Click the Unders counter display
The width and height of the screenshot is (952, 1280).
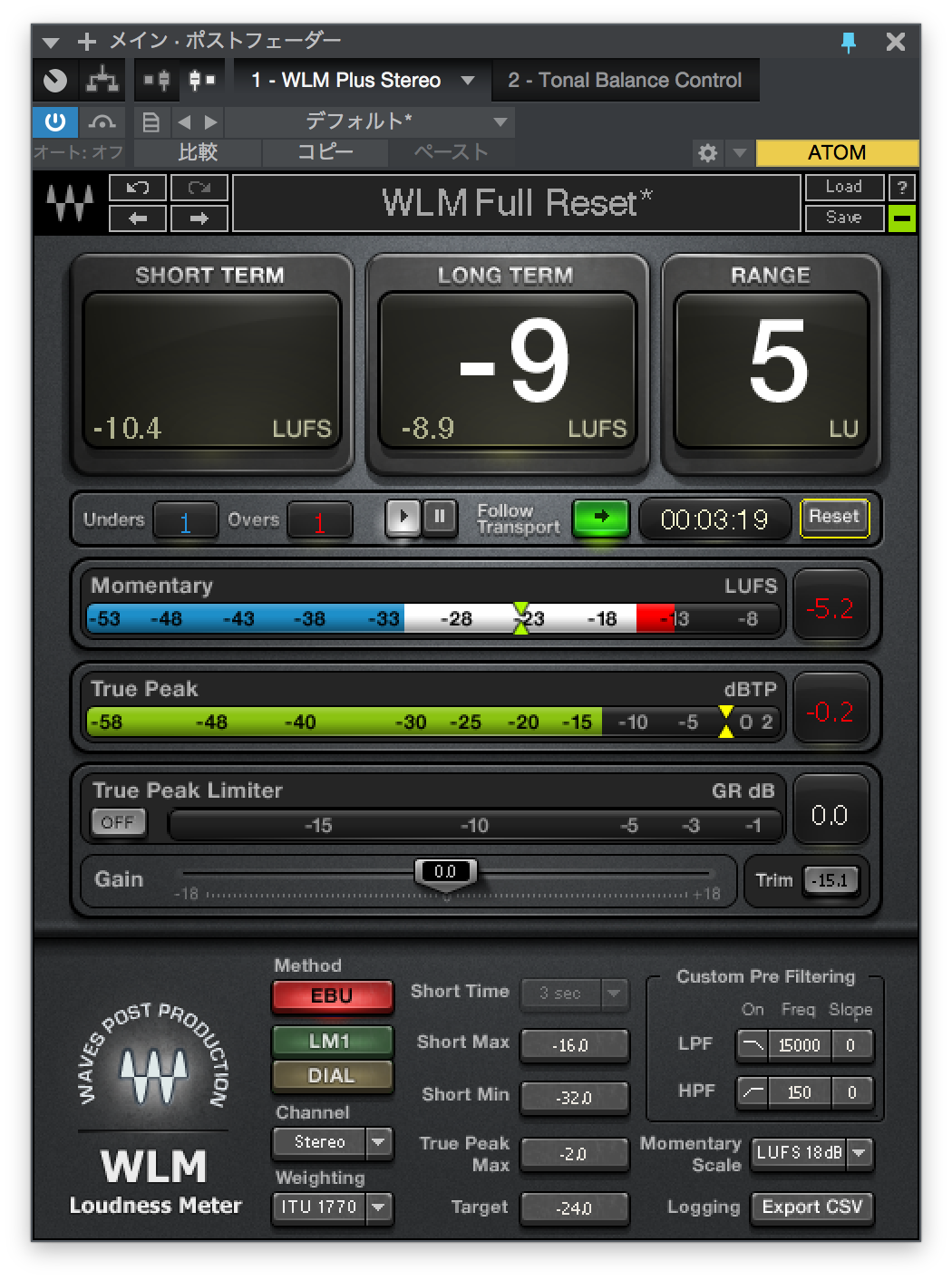(x=186, y=521)
